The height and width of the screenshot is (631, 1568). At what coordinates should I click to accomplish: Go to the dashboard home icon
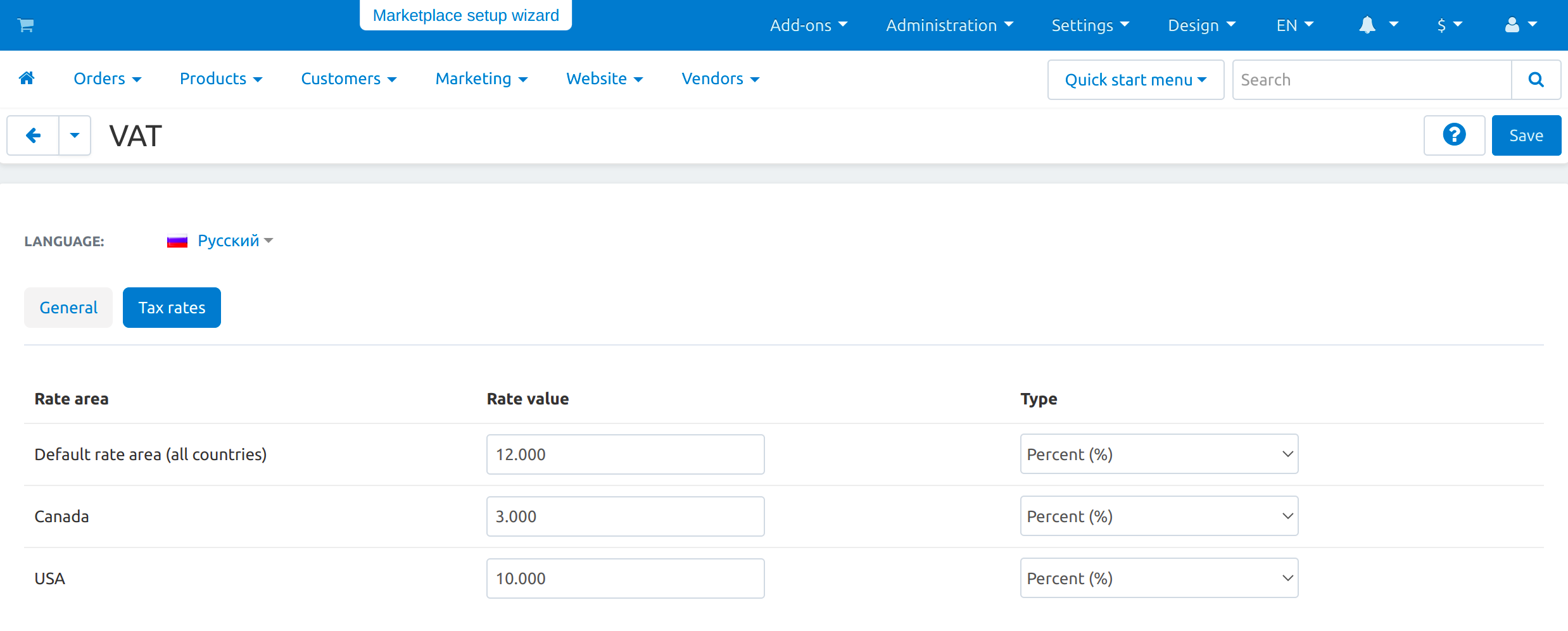pos(27,78)
